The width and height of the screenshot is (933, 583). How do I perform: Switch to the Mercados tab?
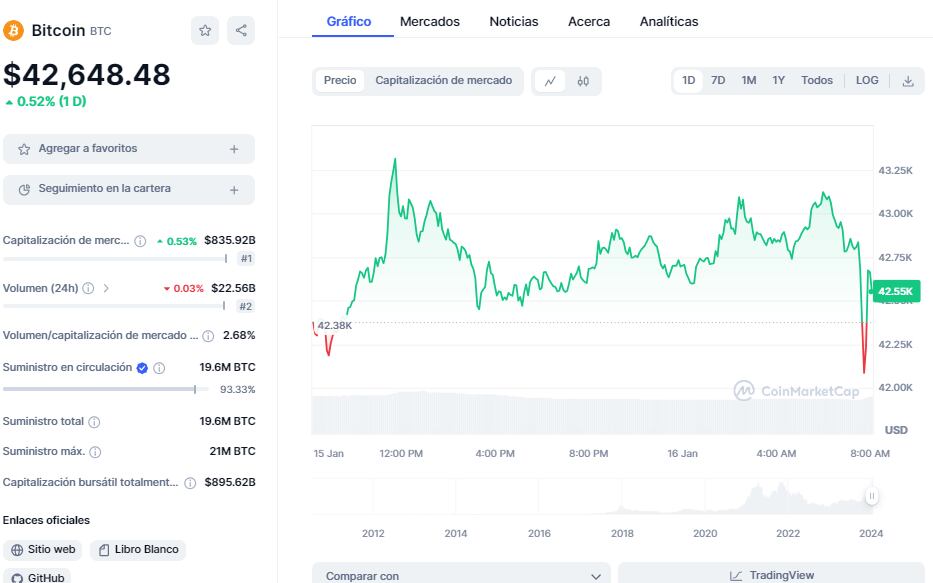pyautogui.click(x=429, y=21)
